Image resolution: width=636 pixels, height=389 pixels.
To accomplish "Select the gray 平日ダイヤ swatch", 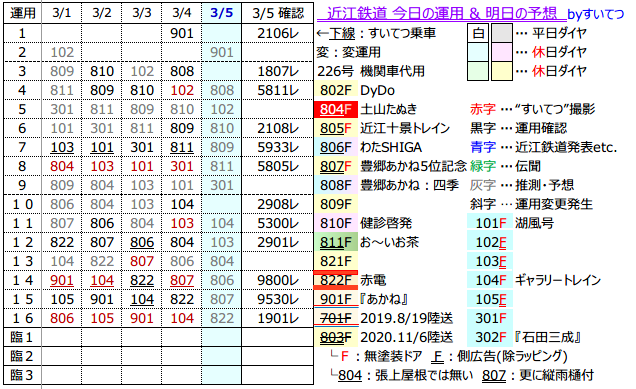I will coord(502,33).
